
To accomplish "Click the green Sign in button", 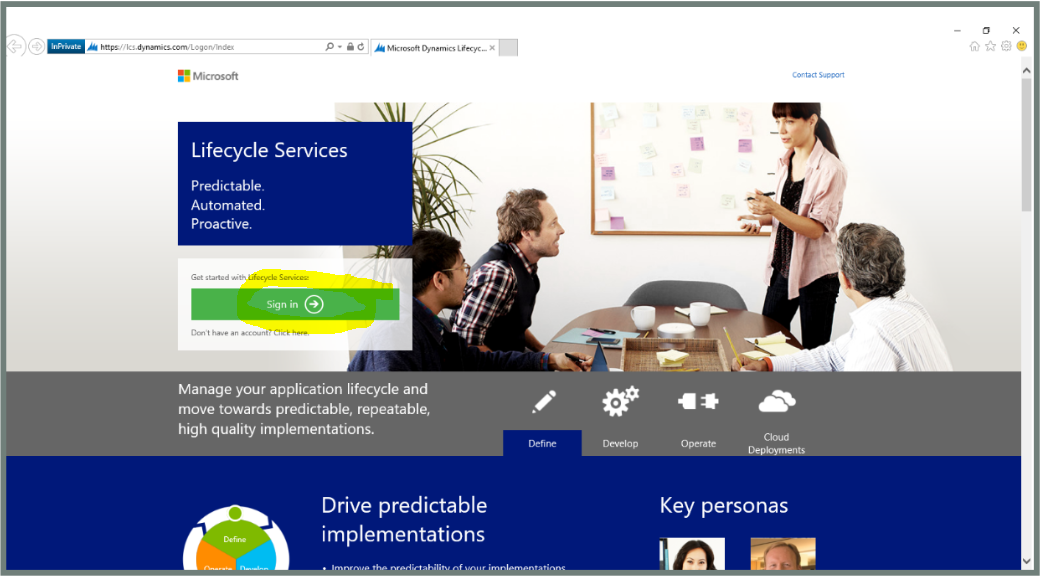I will (x=295, y=304).
